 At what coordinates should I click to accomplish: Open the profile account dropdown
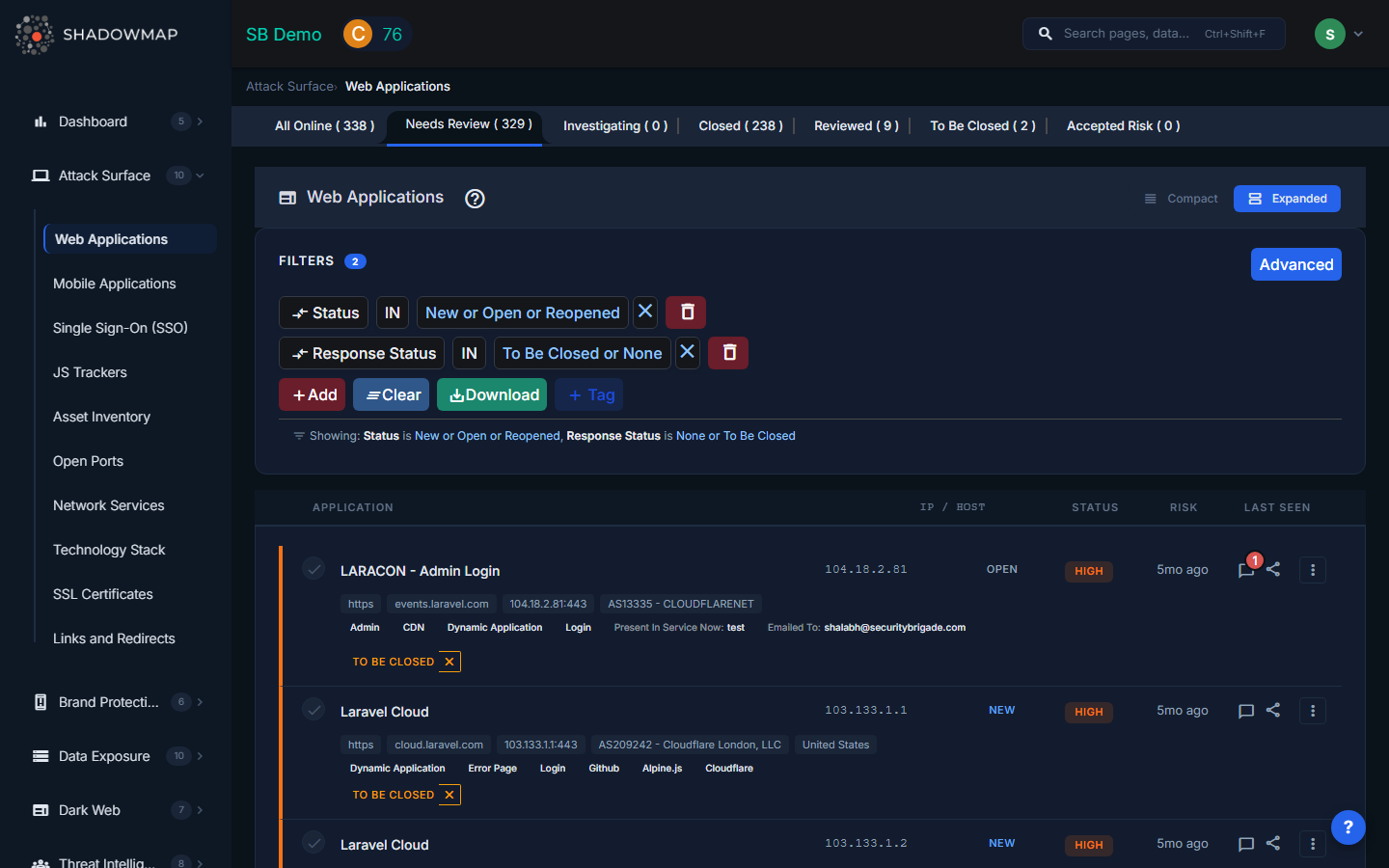coord(1343,33)
